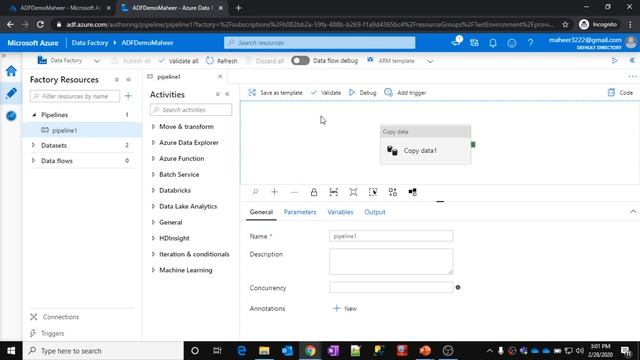Click the Search activities box
Screen dimensions: 640x360
(x=191, y=110)
